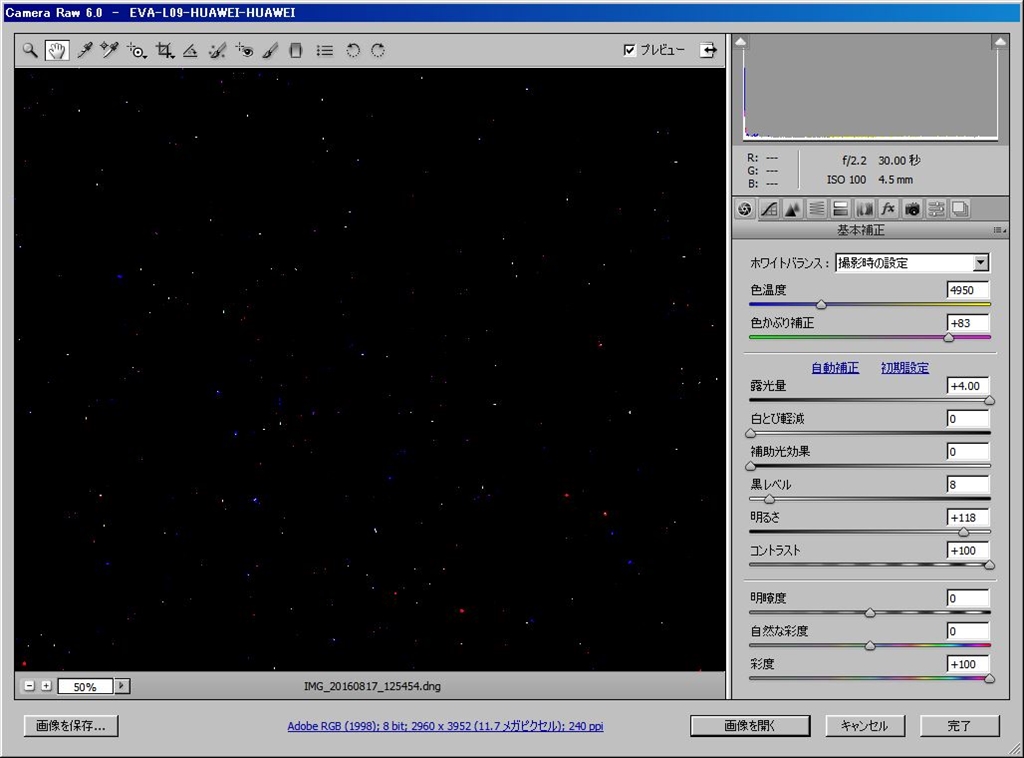This screenshot has height=758, width=1024.
Task: Select the Adjustment Brush tool
Action: coord(270,50)
